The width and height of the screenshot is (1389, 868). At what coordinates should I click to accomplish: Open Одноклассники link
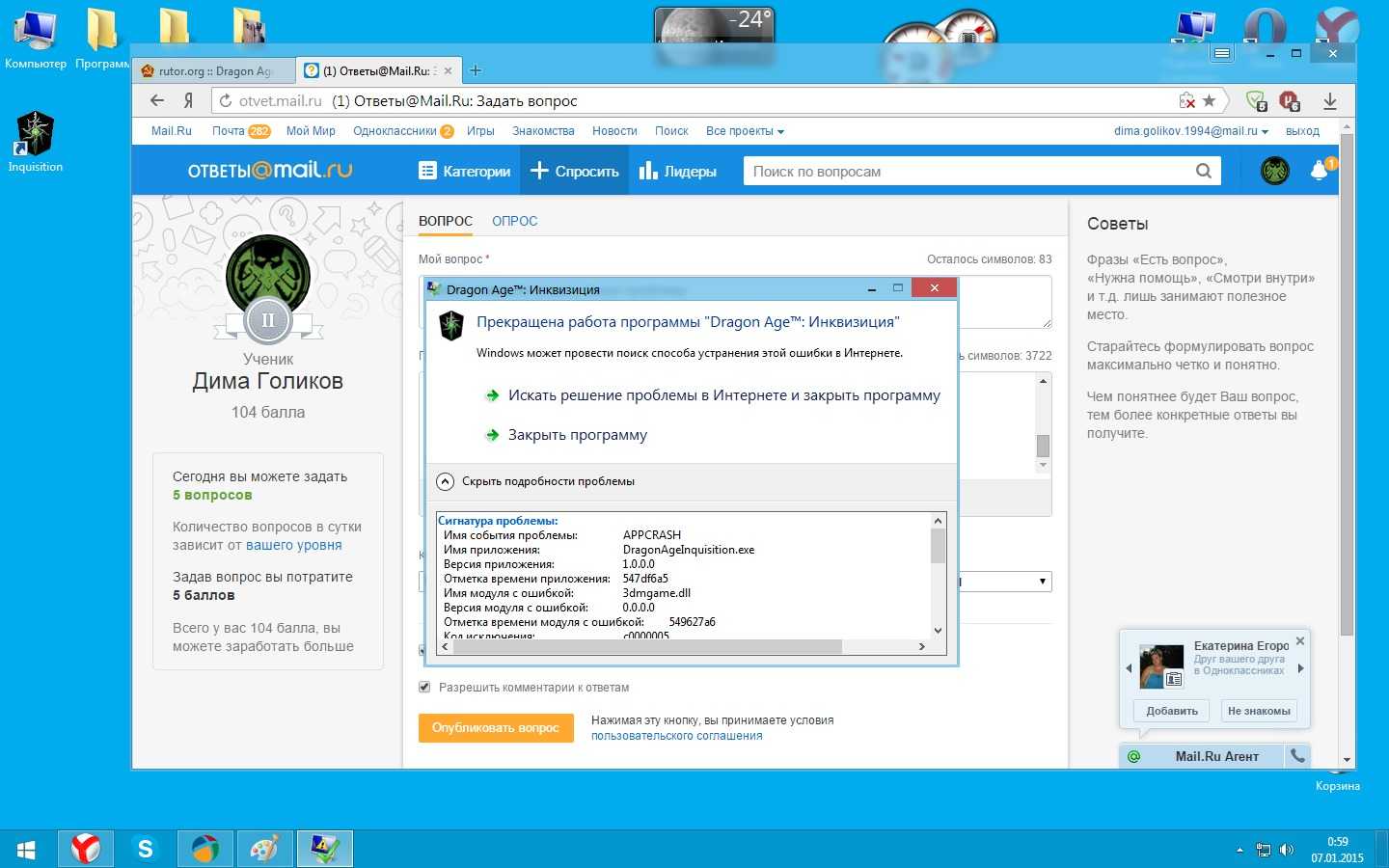pos(403,131)
